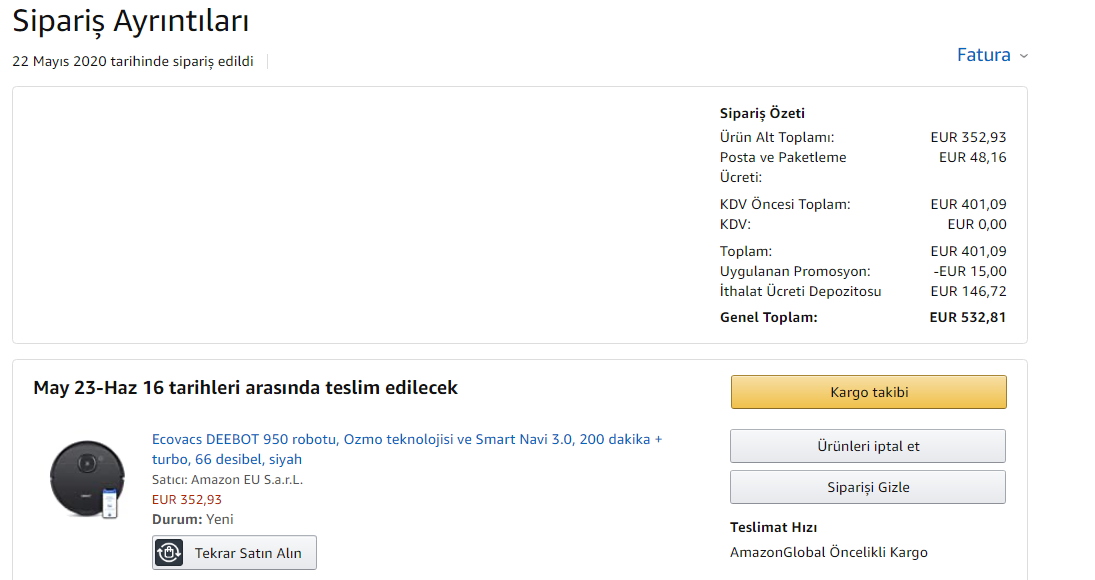1095x580 pixels.
Task: Click the Sipariş Özeti heading
Action: point(763,113)
